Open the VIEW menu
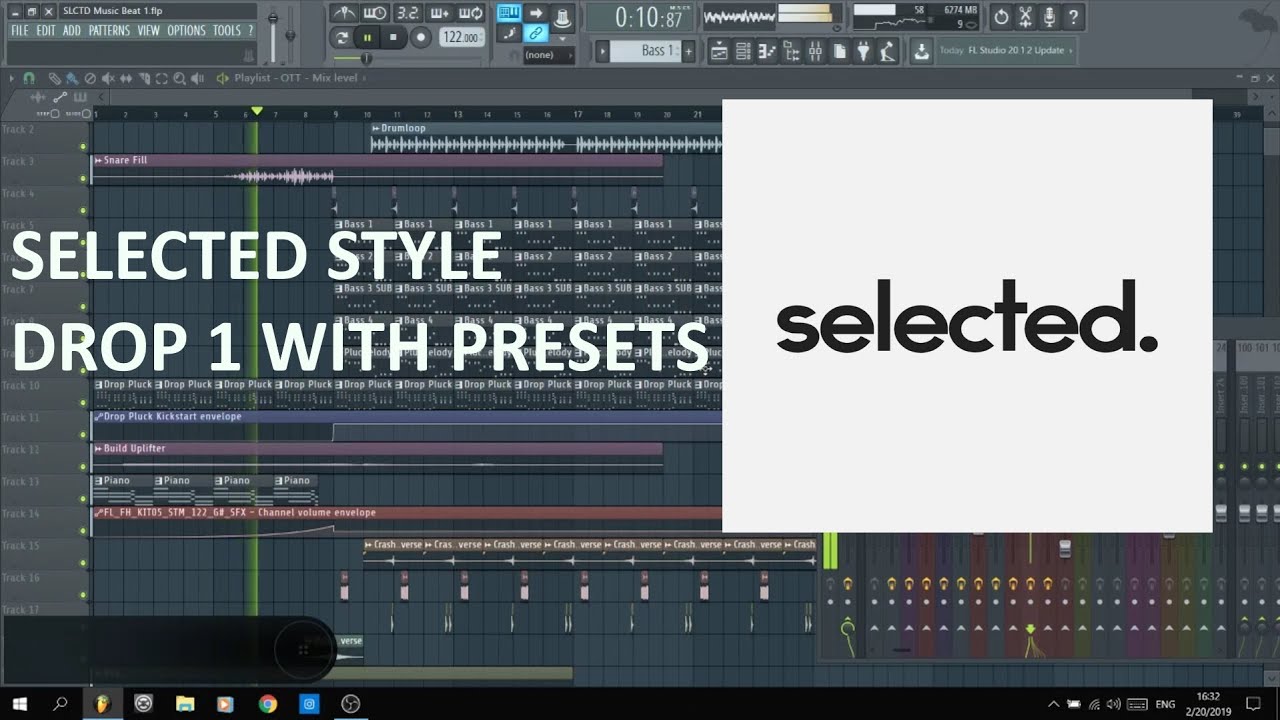Image resolution: width=1280 pixels, height=720 pixels. [x=149, y=31]
